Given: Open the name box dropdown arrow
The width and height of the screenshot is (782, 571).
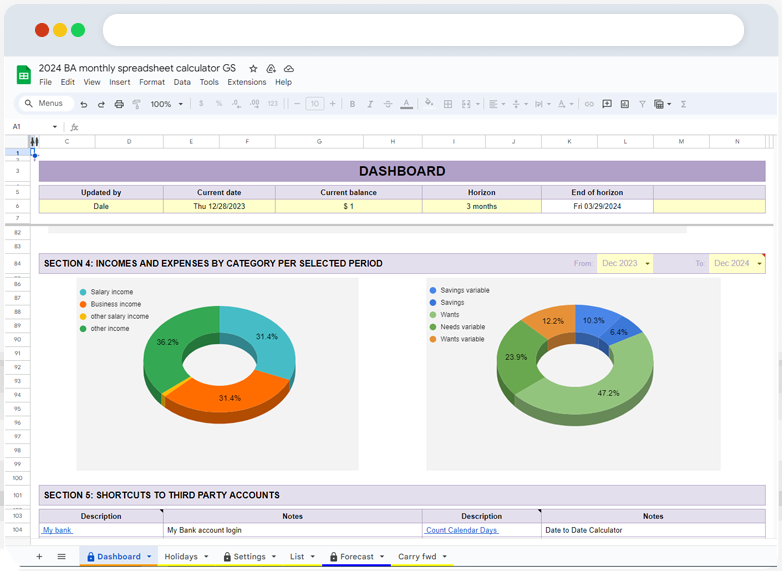Looking at the screenshot, I should coord(54,127).
